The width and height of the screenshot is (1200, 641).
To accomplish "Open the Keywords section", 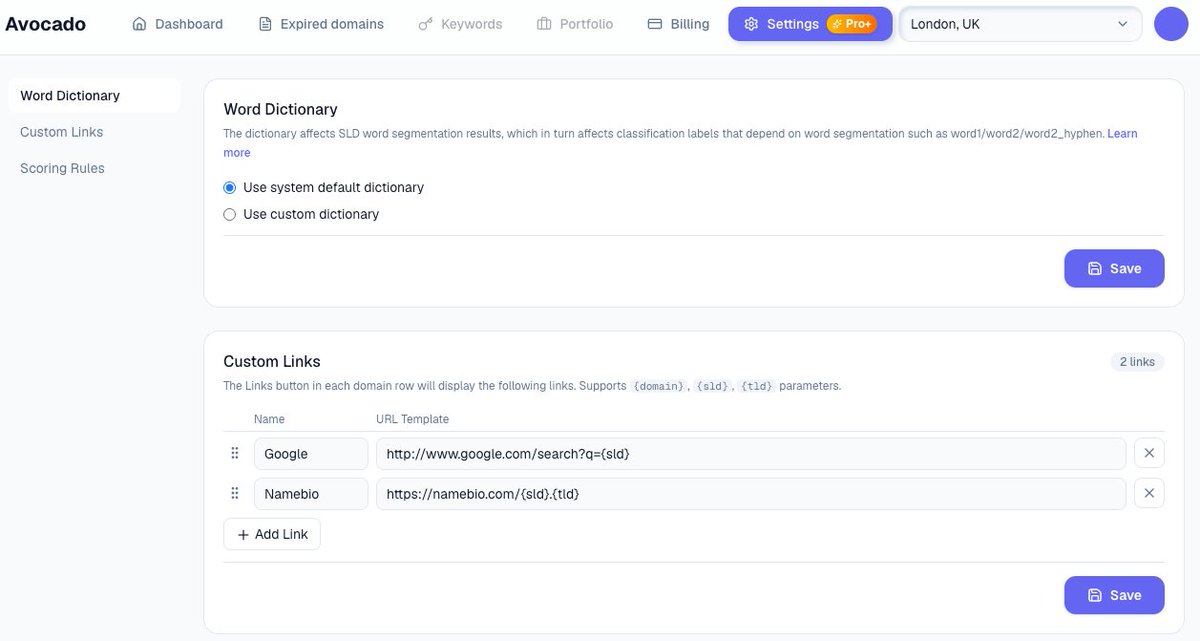I will [460, 24].
